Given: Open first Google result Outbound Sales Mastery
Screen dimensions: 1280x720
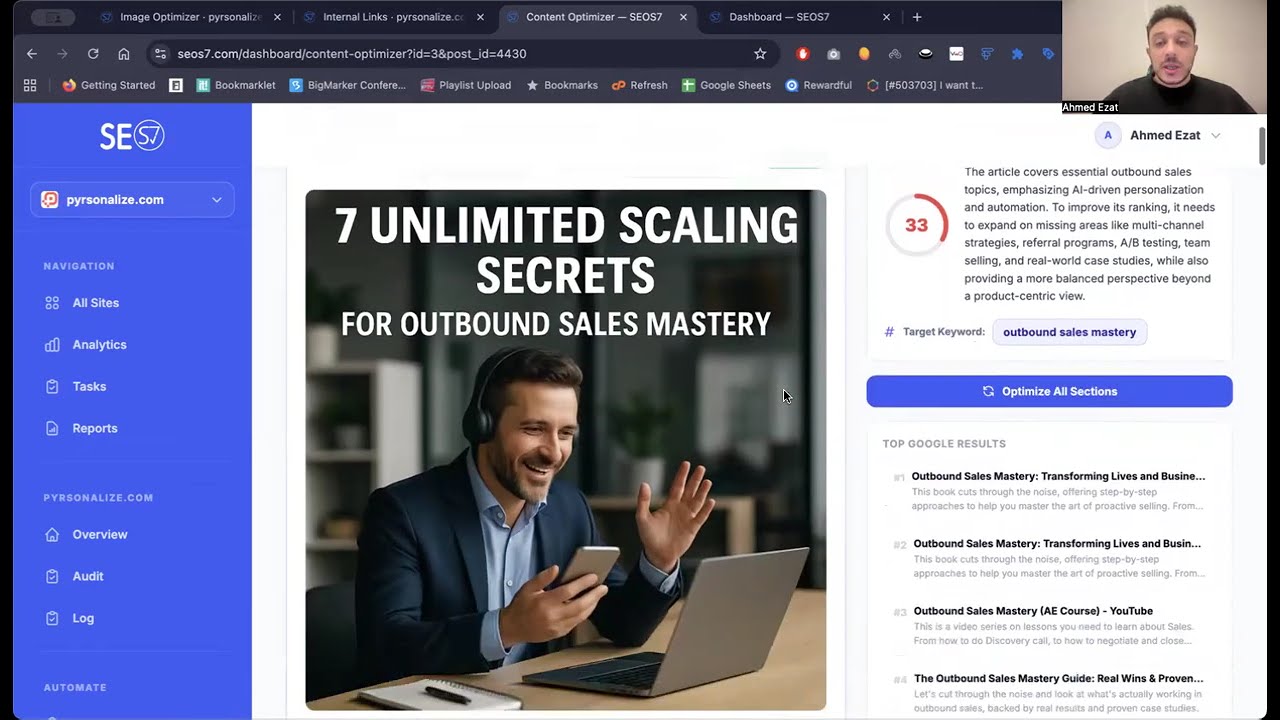Looking at the screenshot, I should [1058, 477].
